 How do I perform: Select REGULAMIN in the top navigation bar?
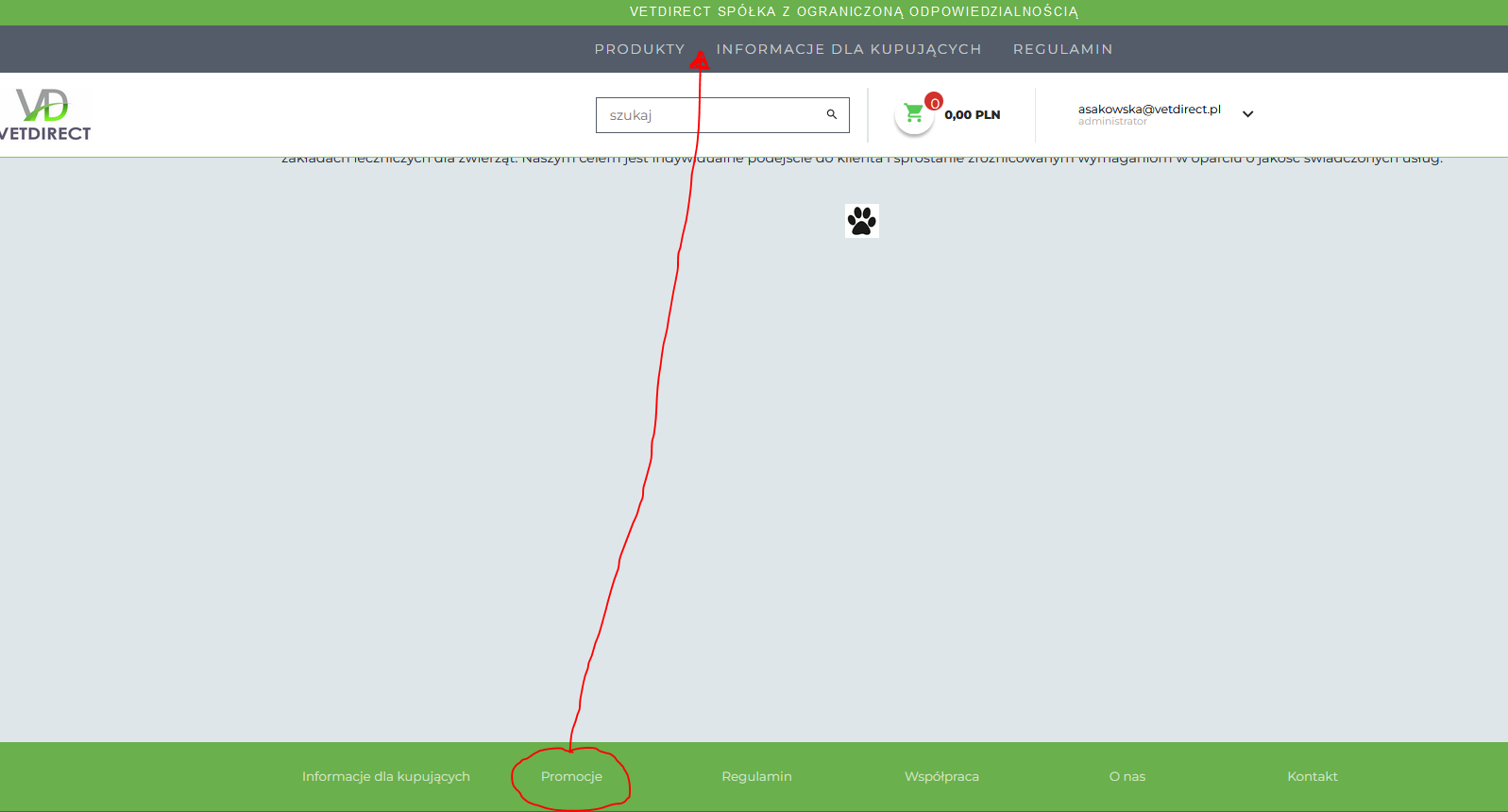pyautogui.click(x=1062, y=49)
